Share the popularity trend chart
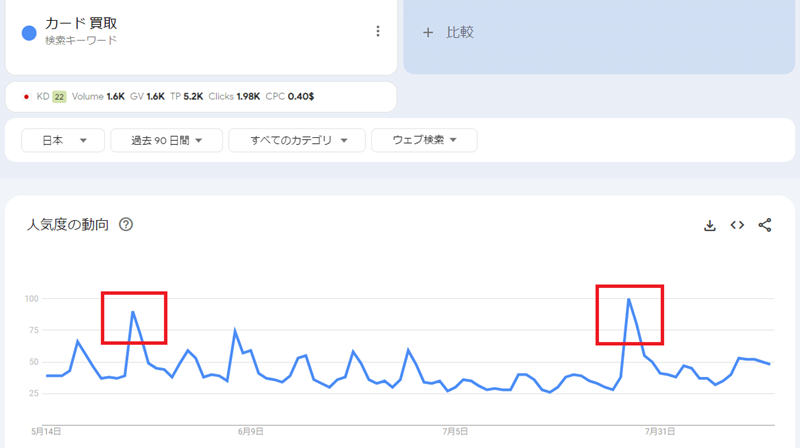The width and height of the screenshot is (800, 448). 765,225
